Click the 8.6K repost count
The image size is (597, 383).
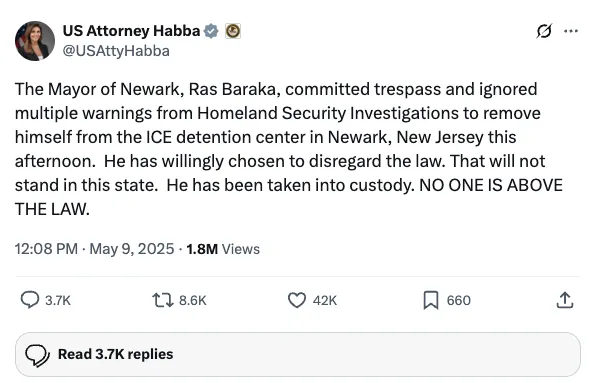coord(193,300)
